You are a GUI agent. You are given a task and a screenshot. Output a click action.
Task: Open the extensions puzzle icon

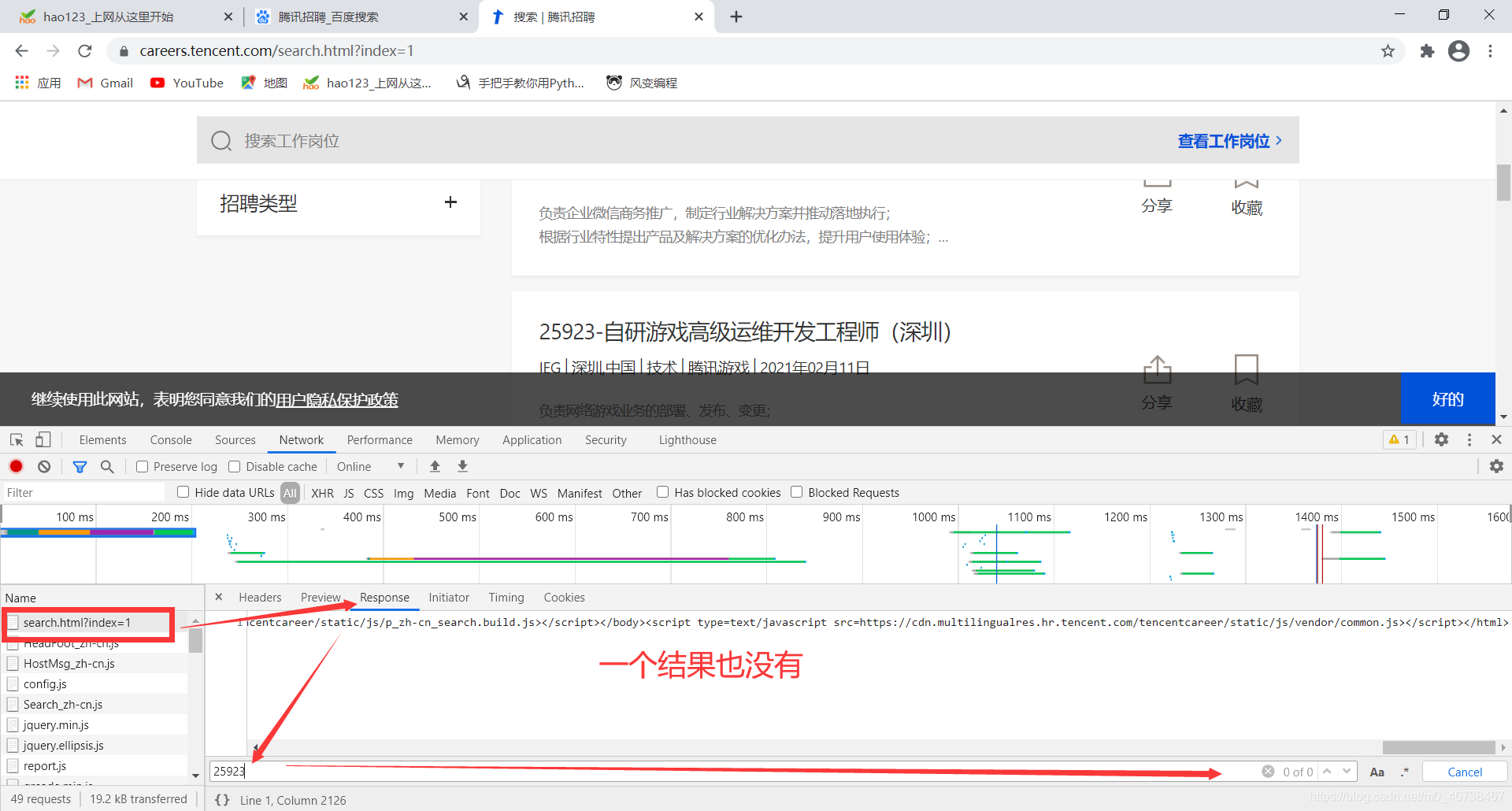[1427, 51]
